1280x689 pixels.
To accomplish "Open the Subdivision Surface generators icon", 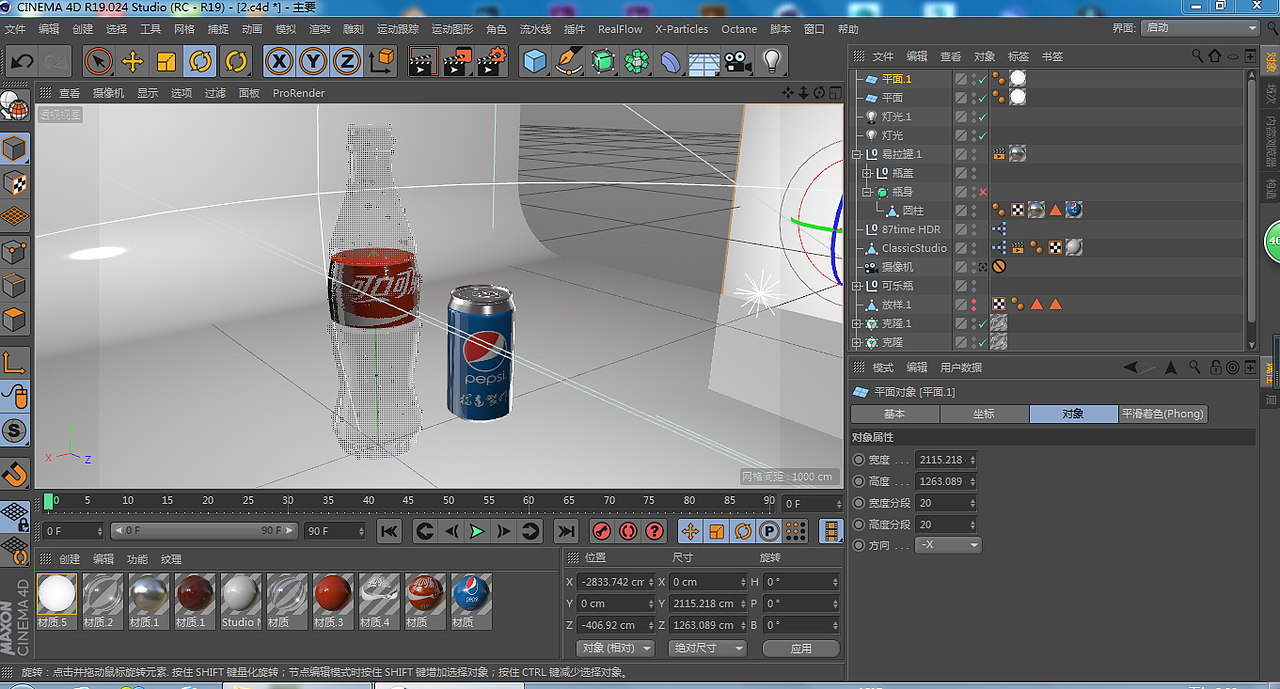I will [603, 61].
